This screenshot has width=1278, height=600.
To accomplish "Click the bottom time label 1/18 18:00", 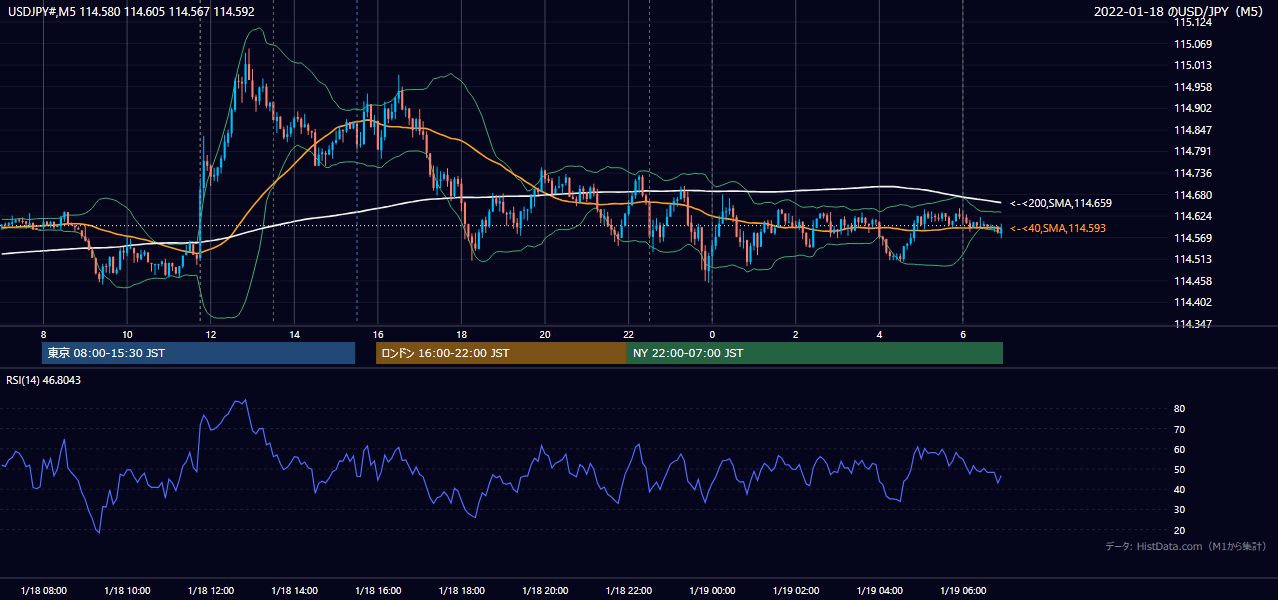I will pyautogui.click(x=461, y=591).
